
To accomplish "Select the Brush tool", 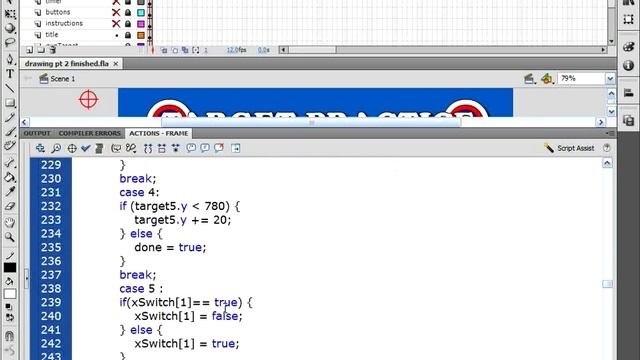I will point(10,131).
